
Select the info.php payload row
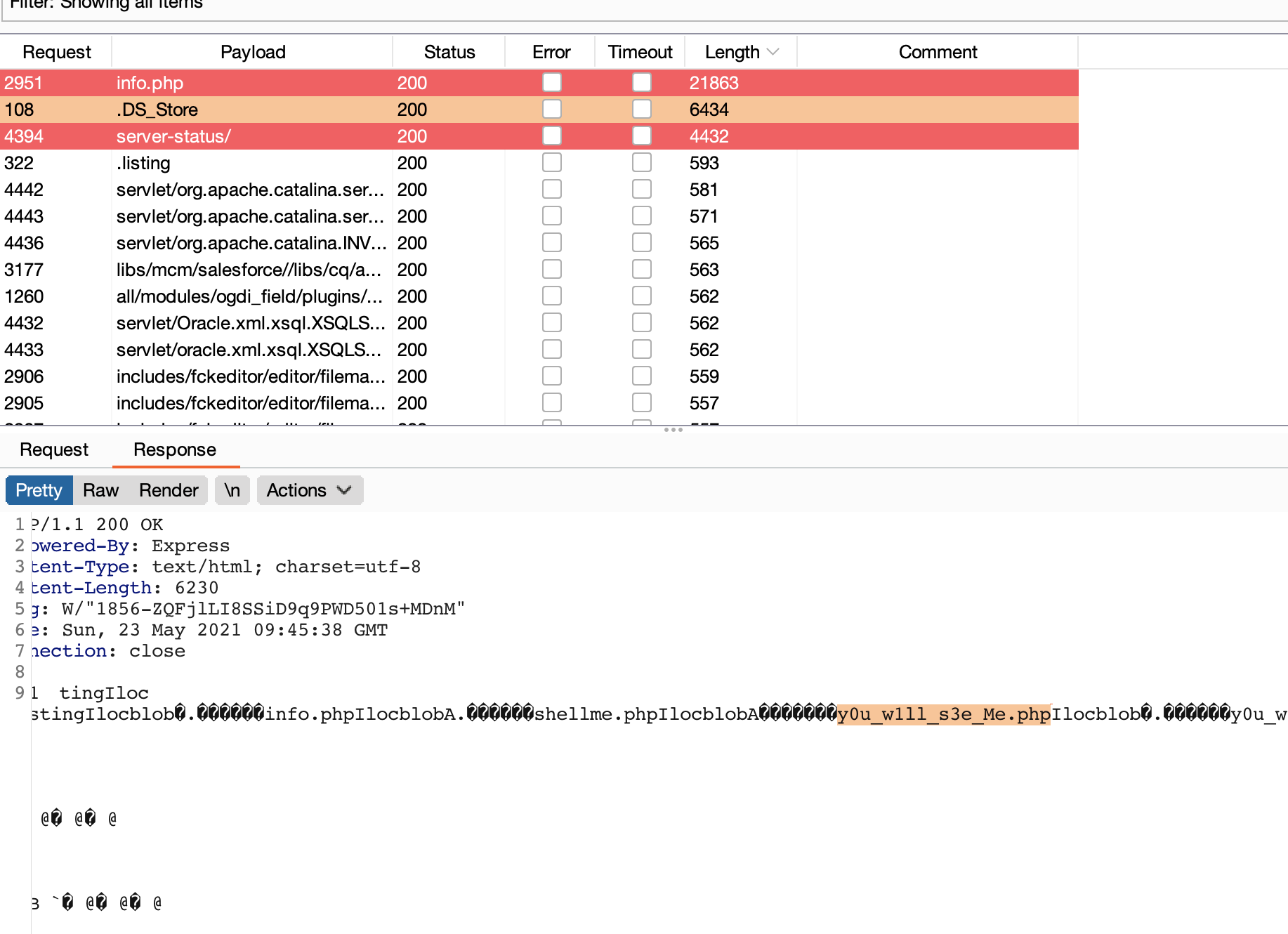tap(539, 83)
